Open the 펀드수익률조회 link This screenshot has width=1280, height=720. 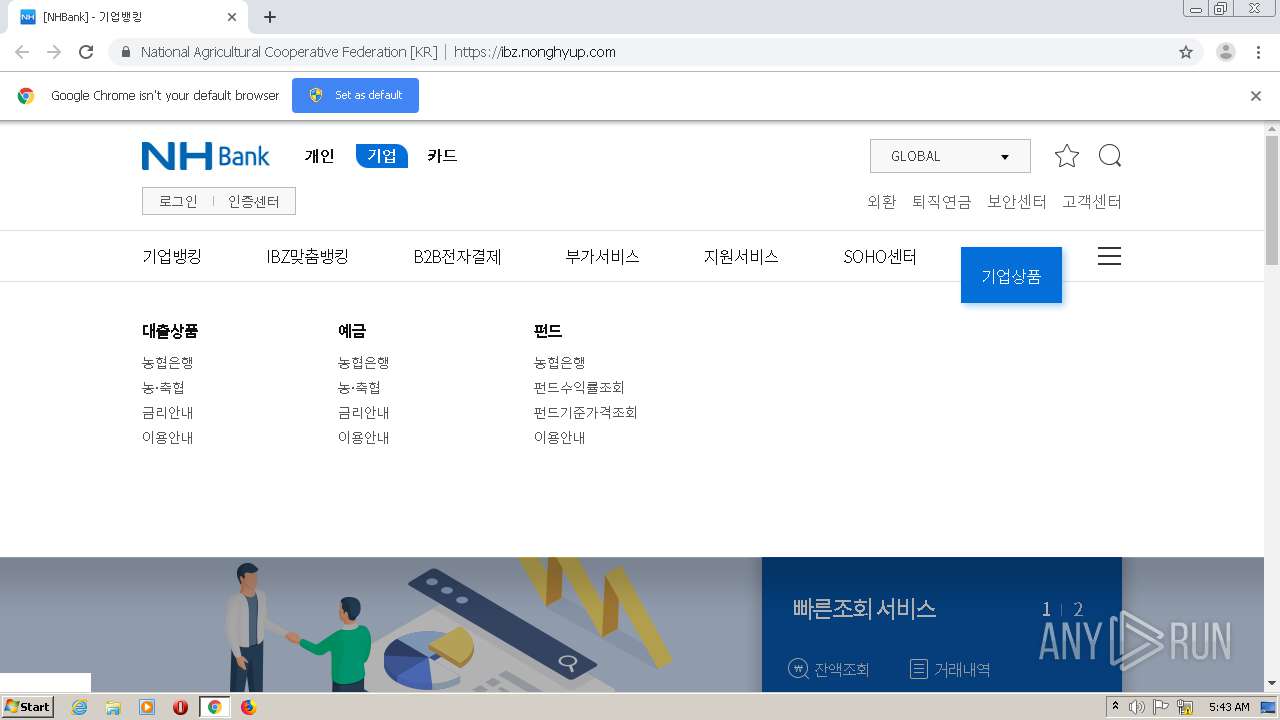(x=579, y=387)
